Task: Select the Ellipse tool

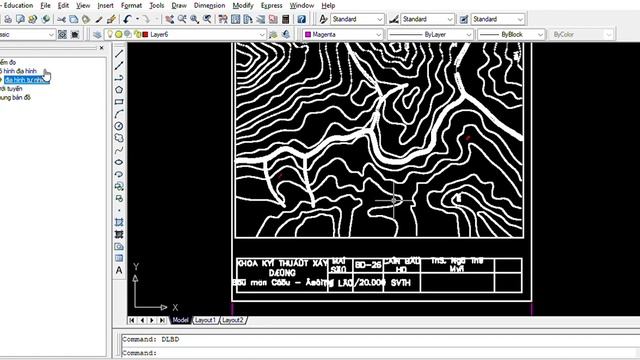Action: coord(119,162)
